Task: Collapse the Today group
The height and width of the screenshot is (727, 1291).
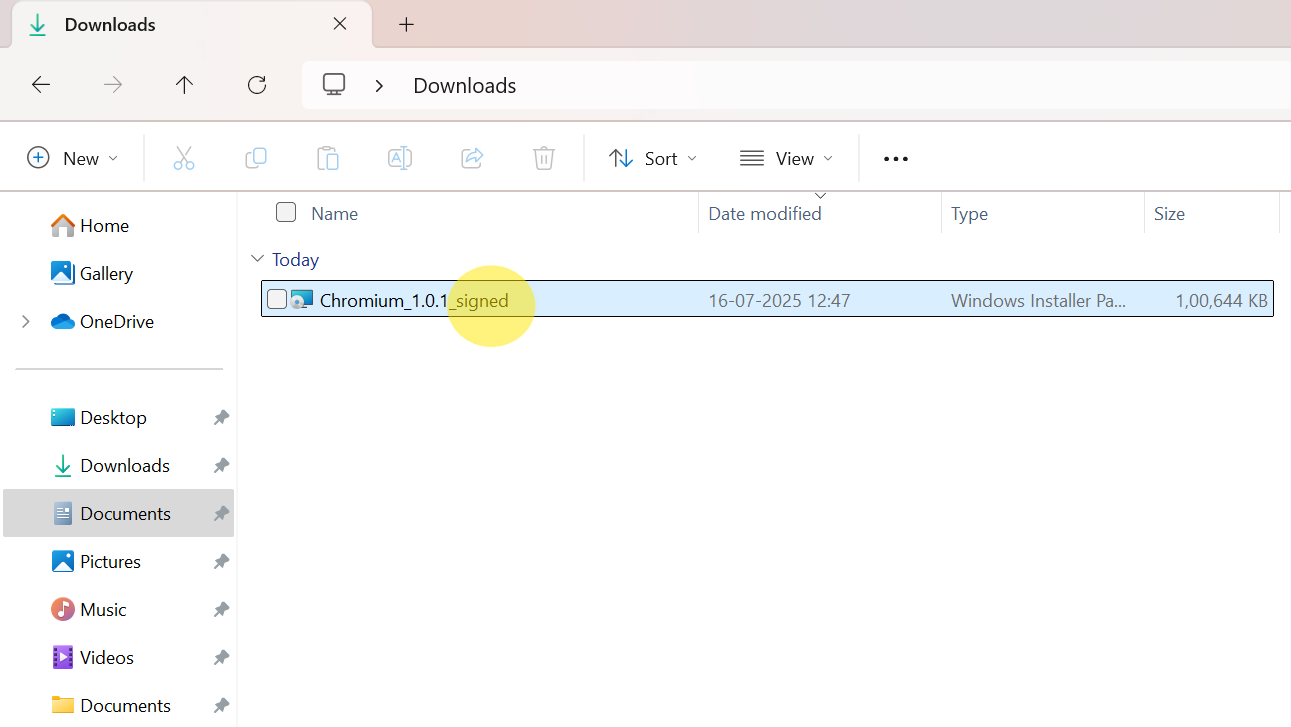Action: (257, 259)
